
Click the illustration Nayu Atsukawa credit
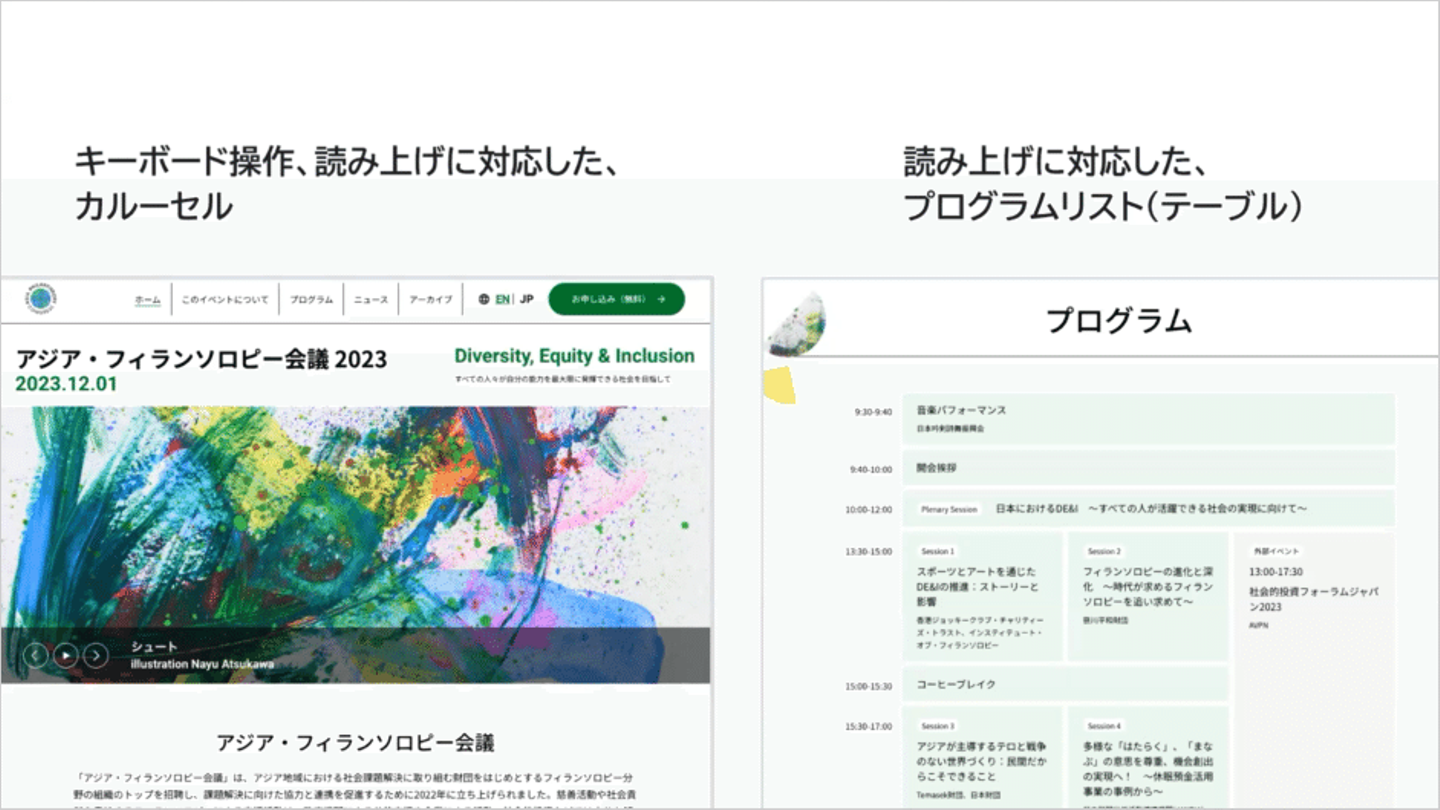(x=202, y=664)
